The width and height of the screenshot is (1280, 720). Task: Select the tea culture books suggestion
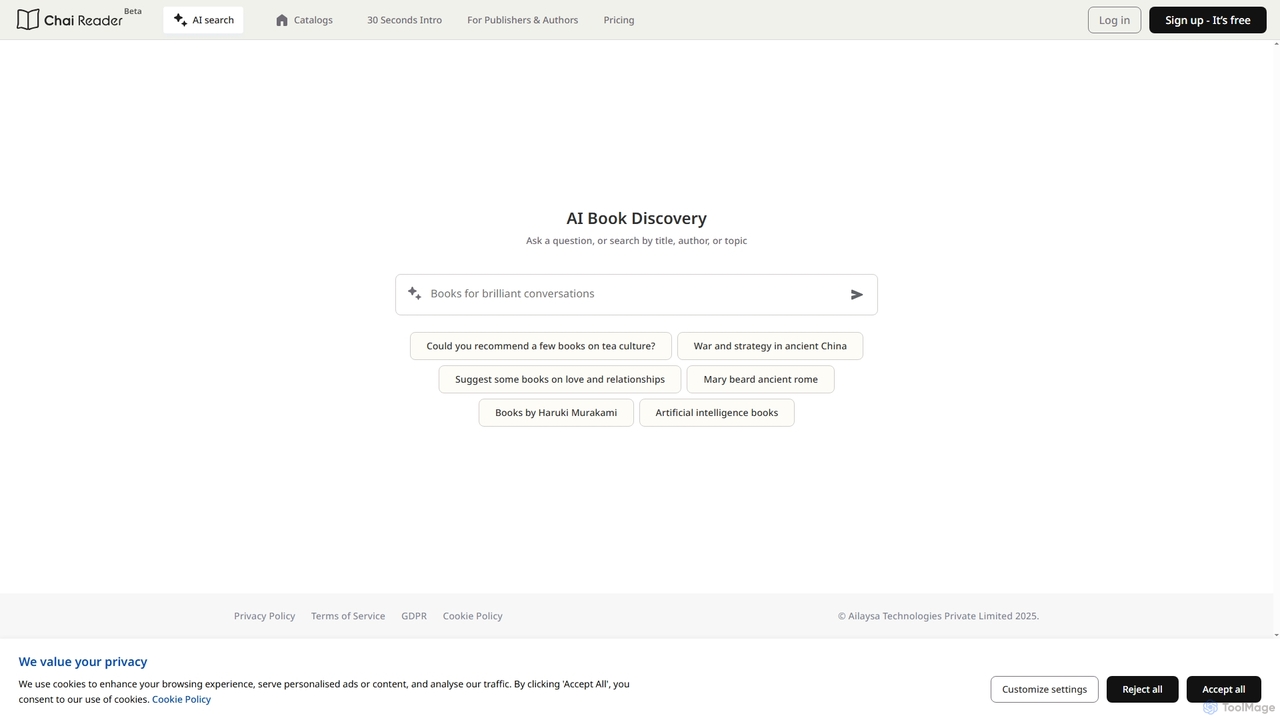541,346
